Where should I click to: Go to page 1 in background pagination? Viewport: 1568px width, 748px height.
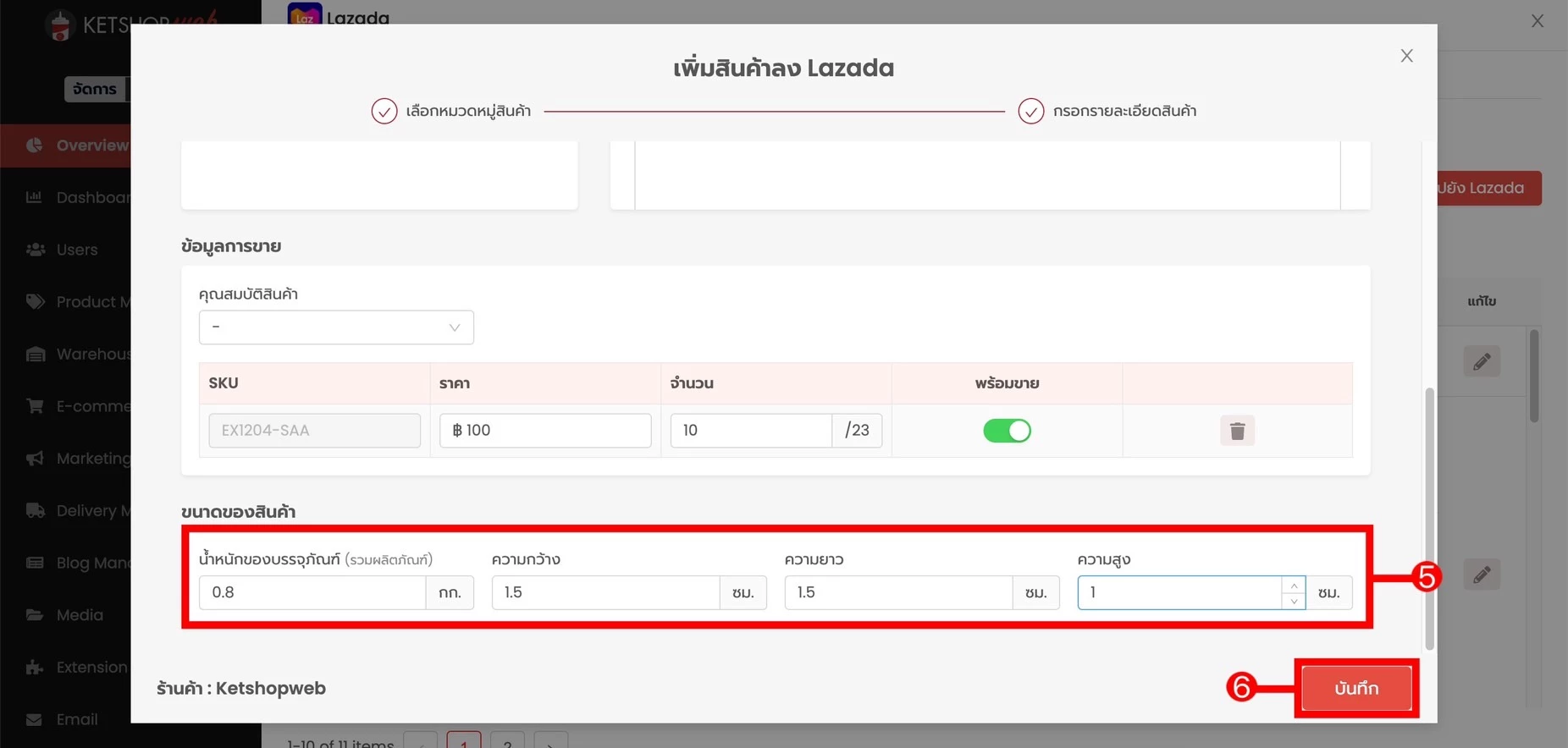(463, 740)
